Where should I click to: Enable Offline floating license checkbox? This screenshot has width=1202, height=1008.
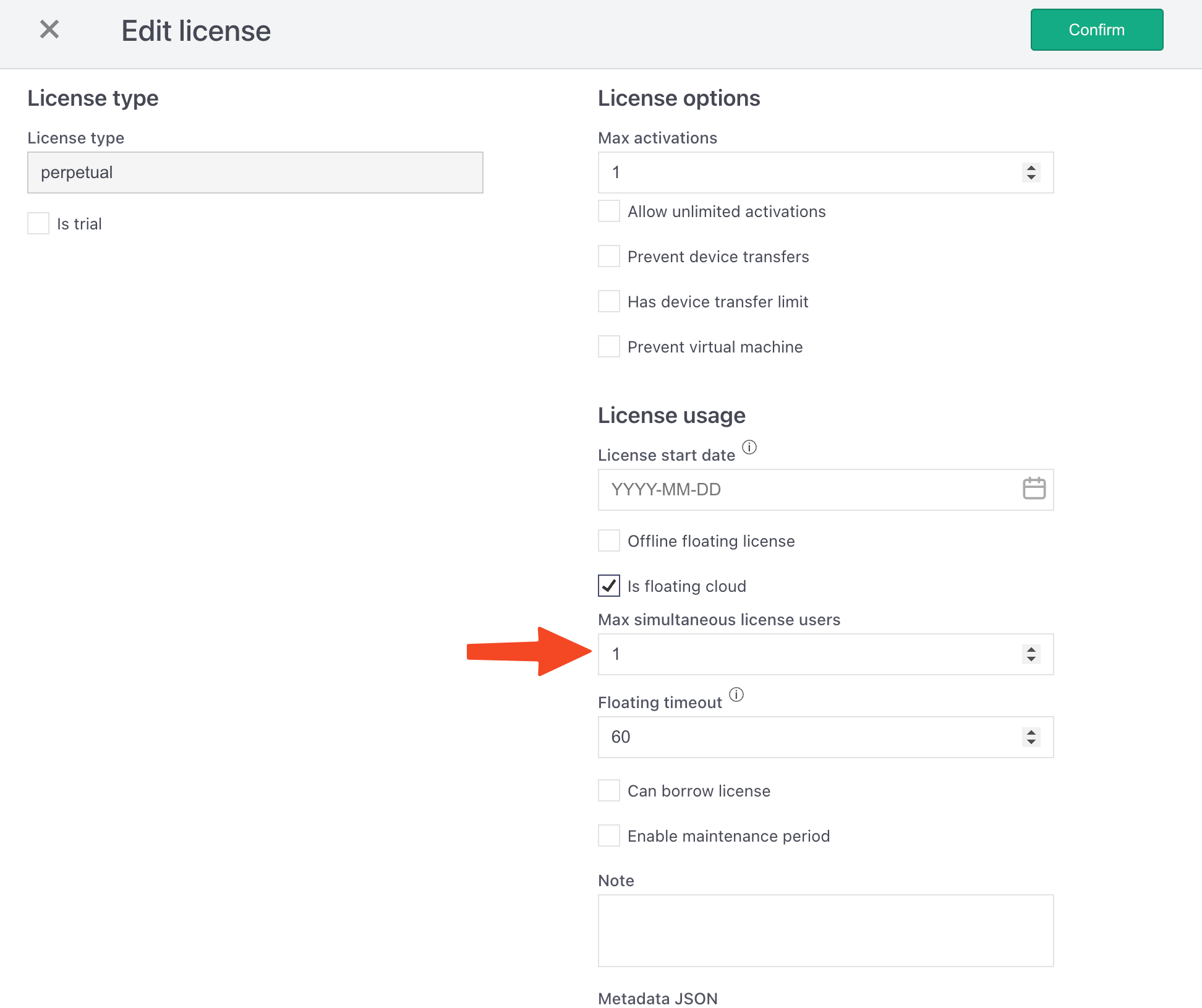coord(609,540)
